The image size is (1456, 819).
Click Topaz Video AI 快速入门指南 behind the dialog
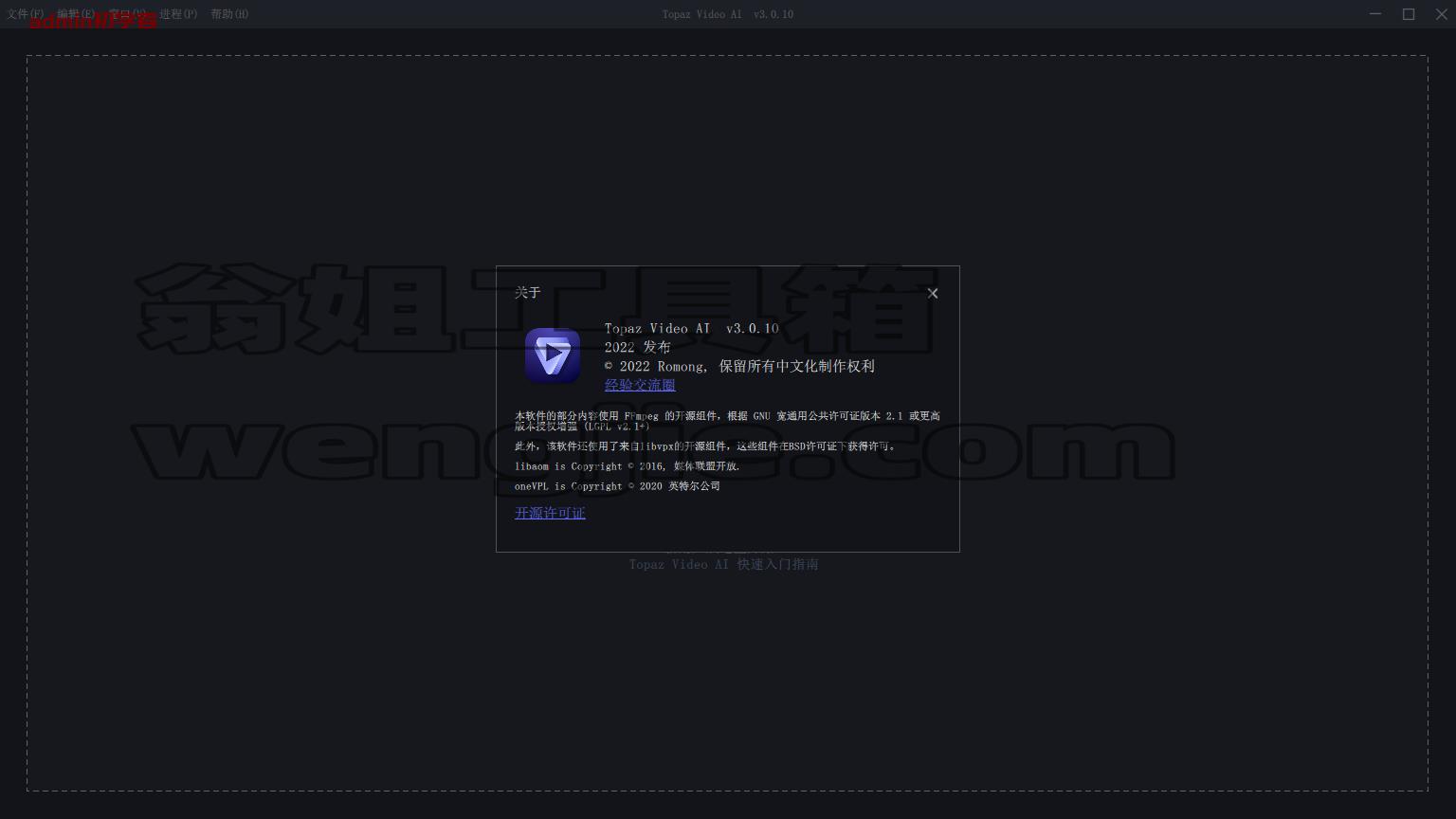pos(723,564)
